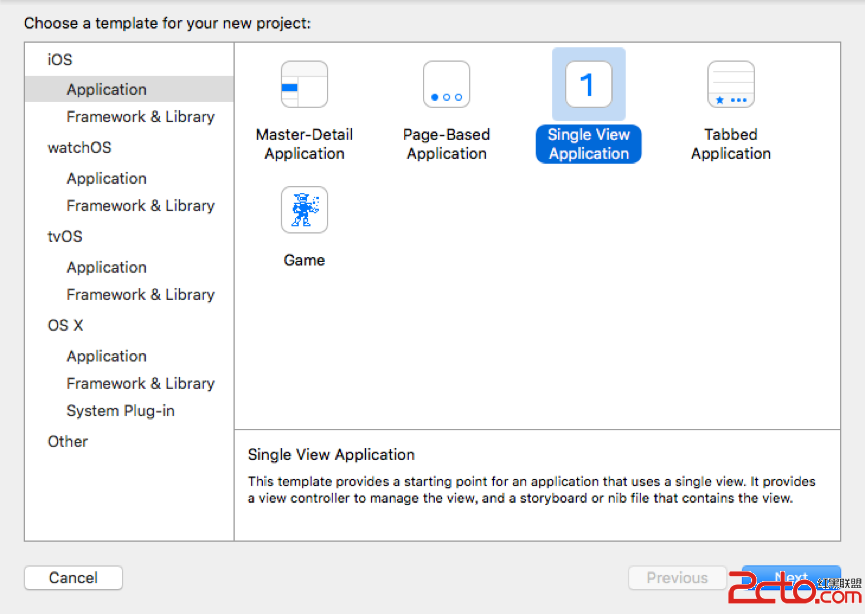865x614 pixels.
Task: Click the watchOS section header
Action: coord(79,148)
